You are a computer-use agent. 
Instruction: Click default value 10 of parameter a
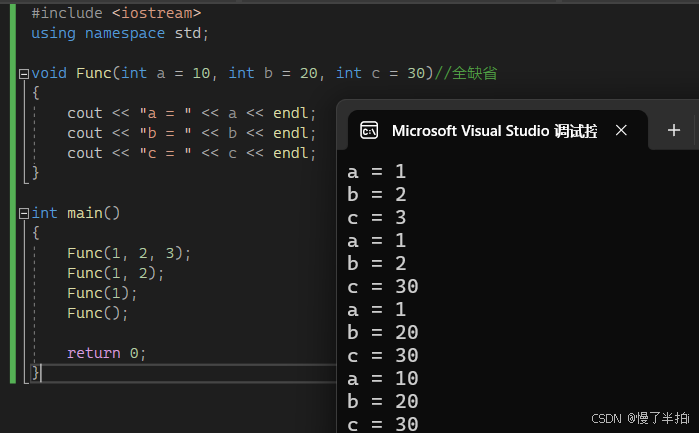coord(201,74)
